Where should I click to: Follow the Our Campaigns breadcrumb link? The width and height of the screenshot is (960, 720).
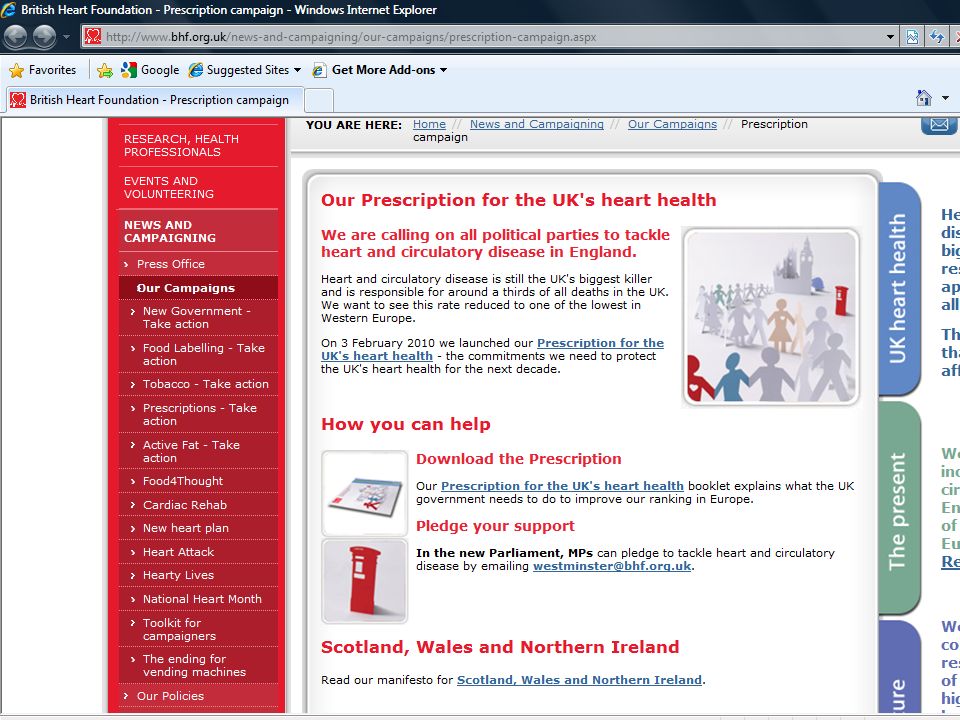click(x=672, y=124)
